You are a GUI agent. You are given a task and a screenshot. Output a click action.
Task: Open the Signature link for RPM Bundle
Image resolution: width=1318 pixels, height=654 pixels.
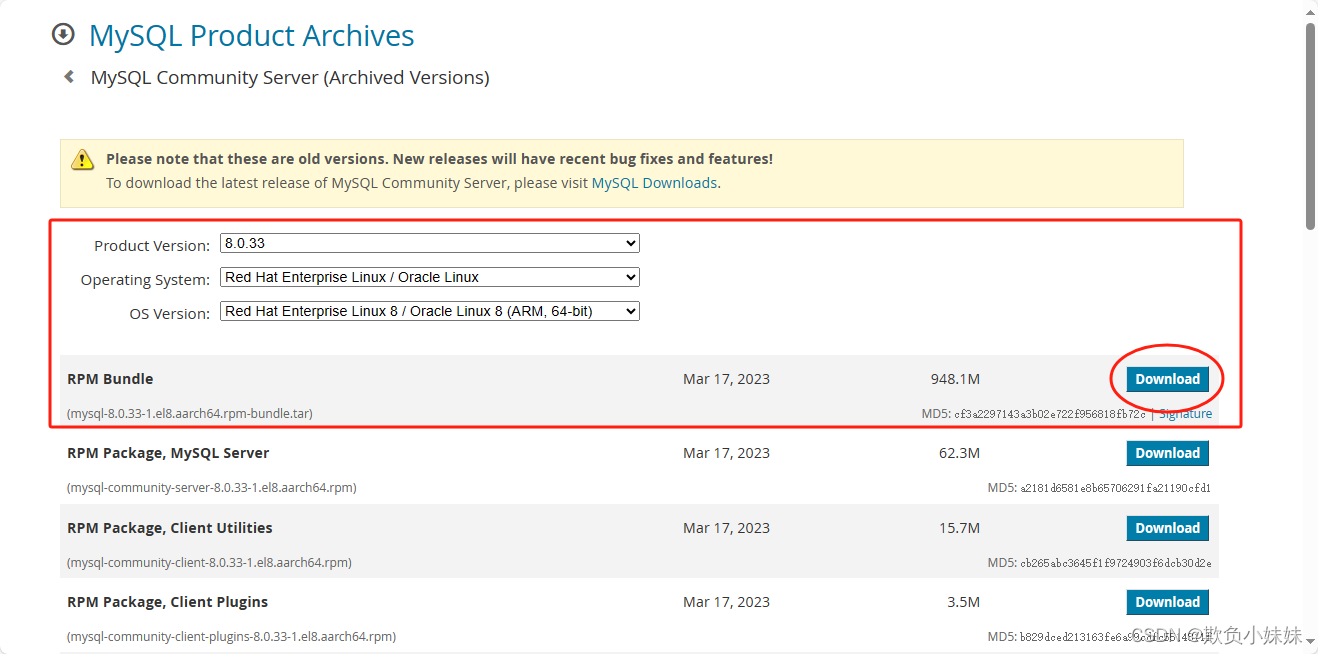pos(1185,414)
